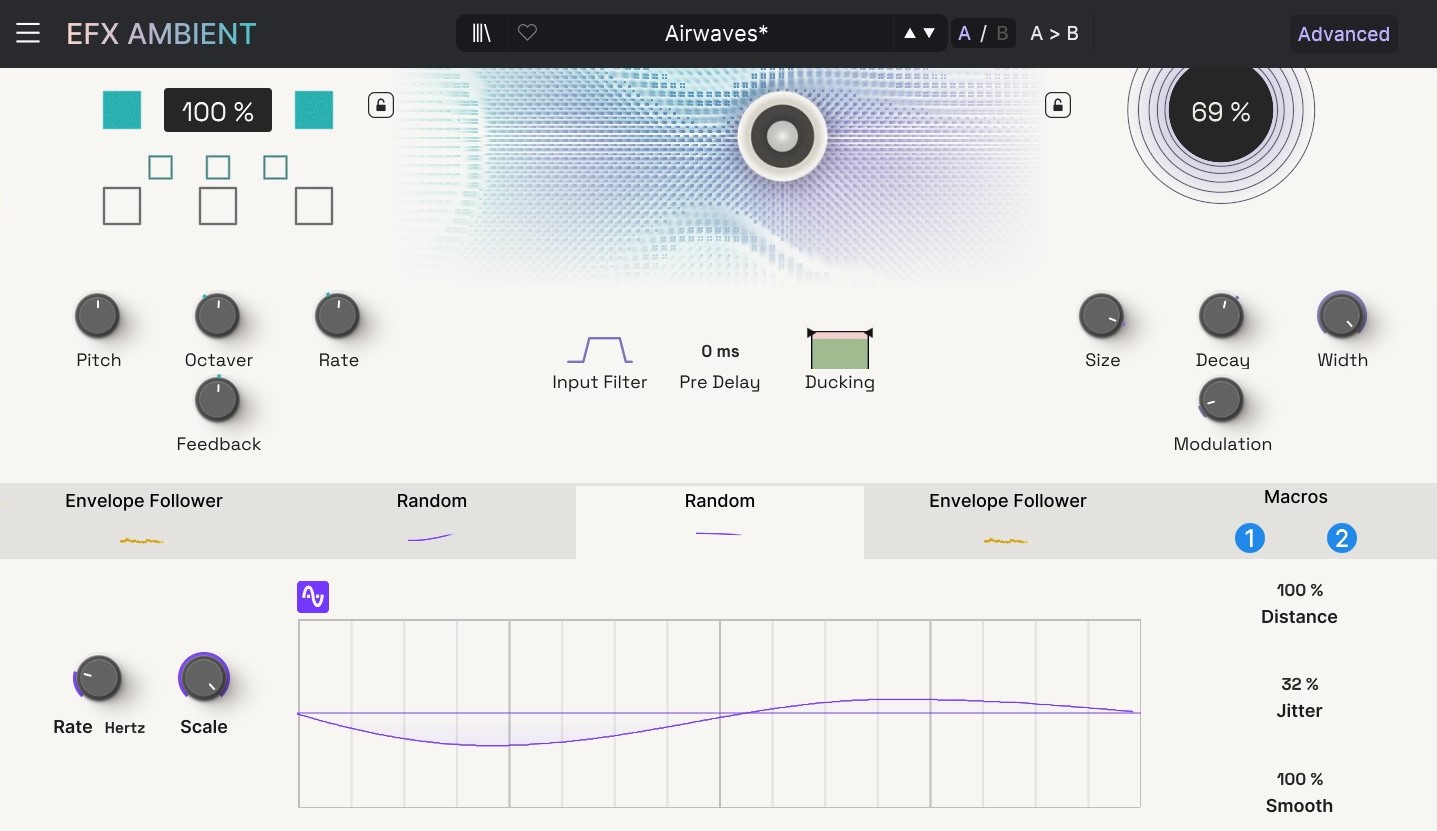Toggle the left lock icon
This screenshot has height=831, width=1437.
[380, 105]
